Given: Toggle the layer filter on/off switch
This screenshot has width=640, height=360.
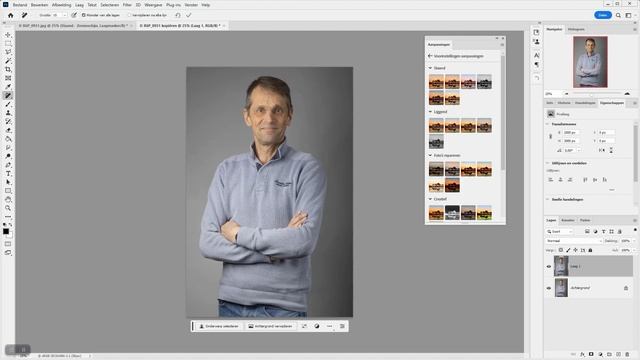Looking at the screenshot, I should pos(635,230).
